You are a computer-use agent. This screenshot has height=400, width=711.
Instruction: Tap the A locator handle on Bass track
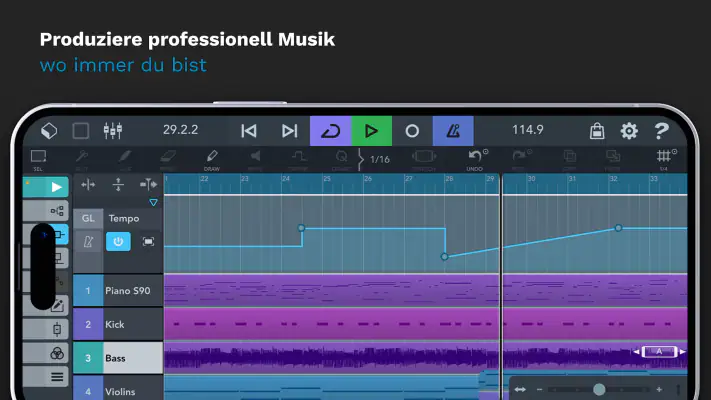click(660, 351)
